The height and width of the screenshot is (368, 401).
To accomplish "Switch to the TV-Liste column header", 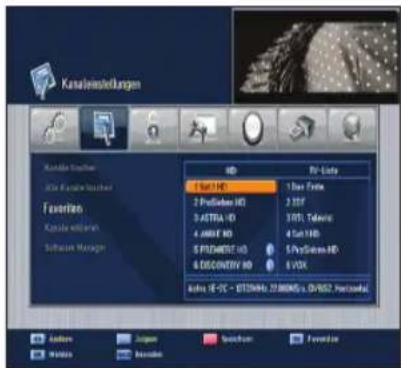I will click(x=323, y=171).
